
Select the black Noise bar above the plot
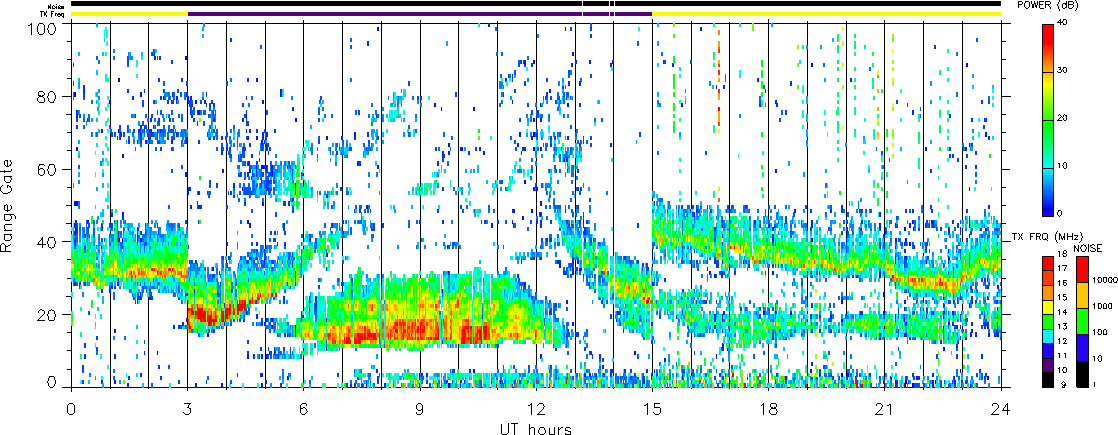pos(536,4)
